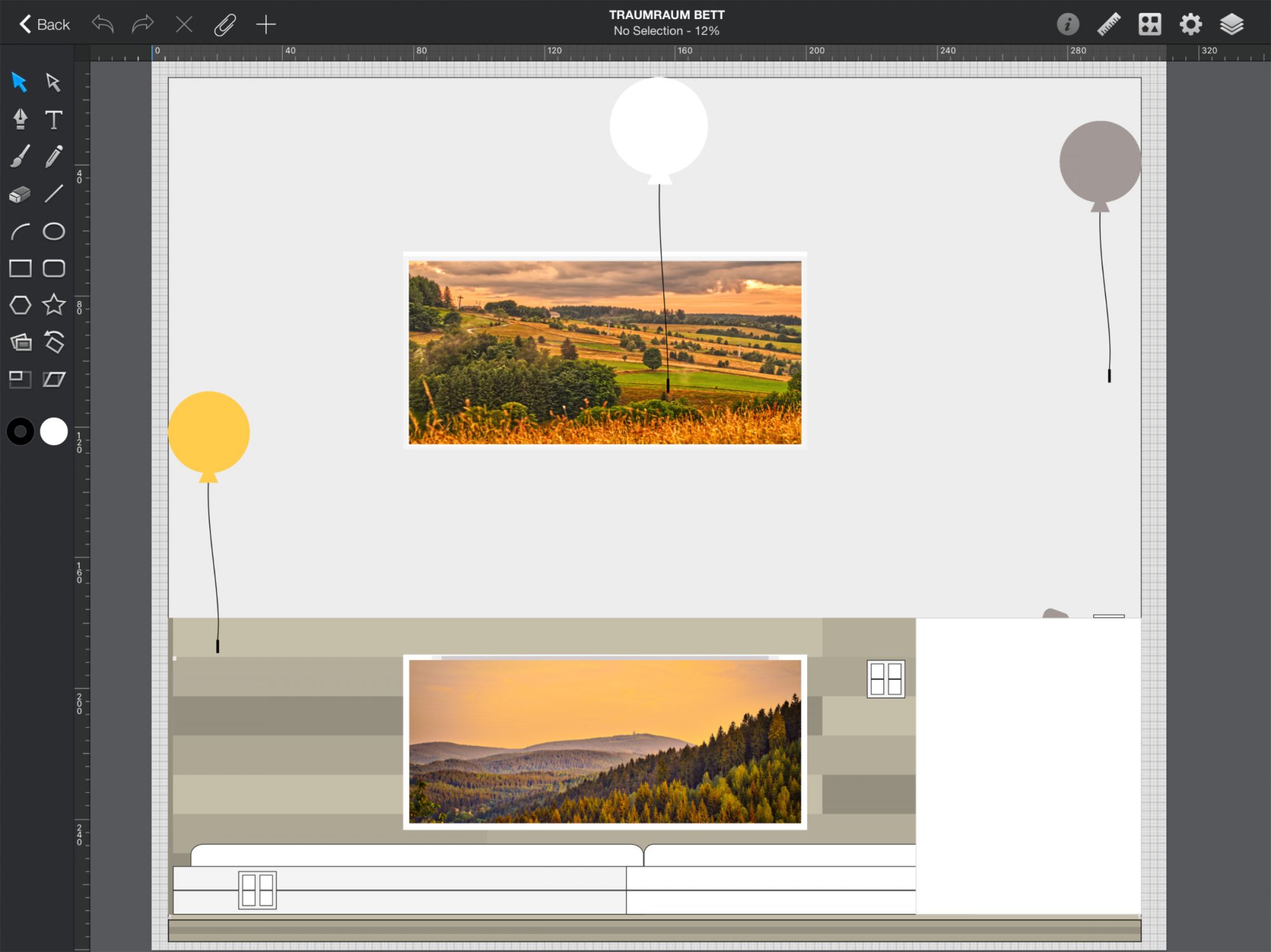Click the TRAUMRAUM BETT document title

pos(667,15)
